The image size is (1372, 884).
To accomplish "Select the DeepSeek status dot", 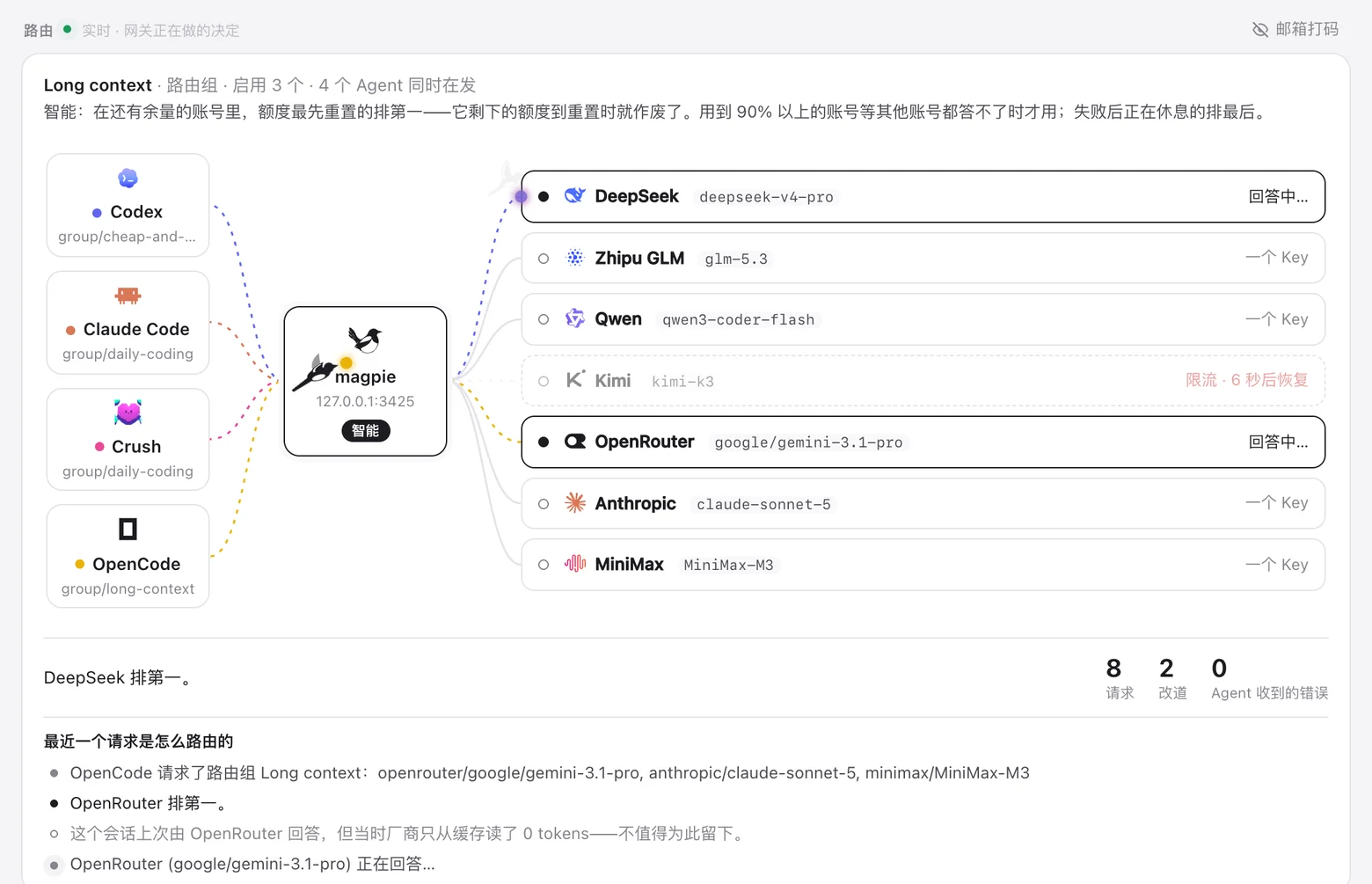I will (x=544, y=196).
